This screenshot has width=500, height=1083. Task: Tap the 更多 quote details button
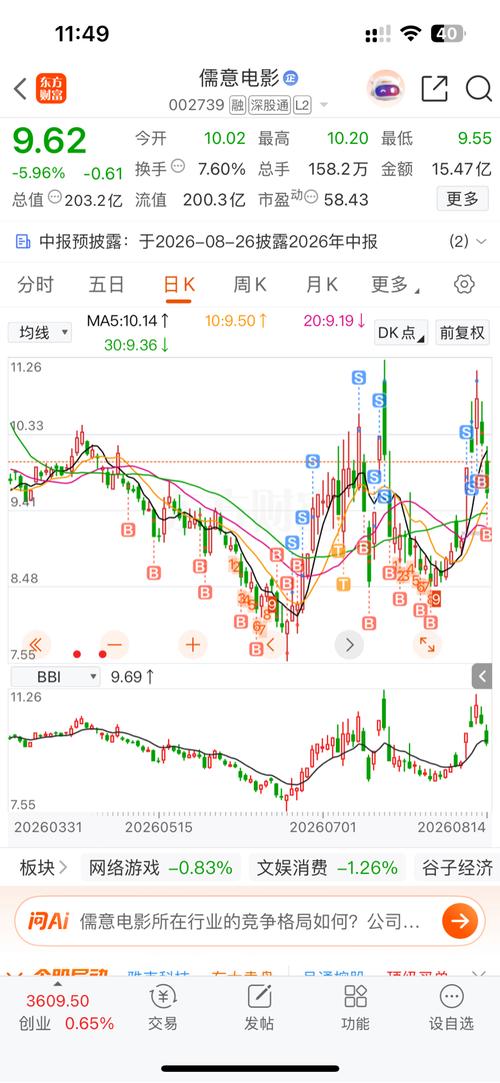[x=463, y=199]
